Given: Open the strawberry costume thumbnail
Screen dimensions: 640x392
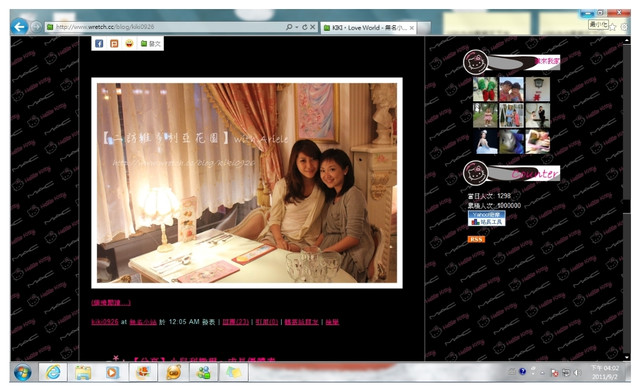Looking at the screenshot, I should click(x=485, y=89).
